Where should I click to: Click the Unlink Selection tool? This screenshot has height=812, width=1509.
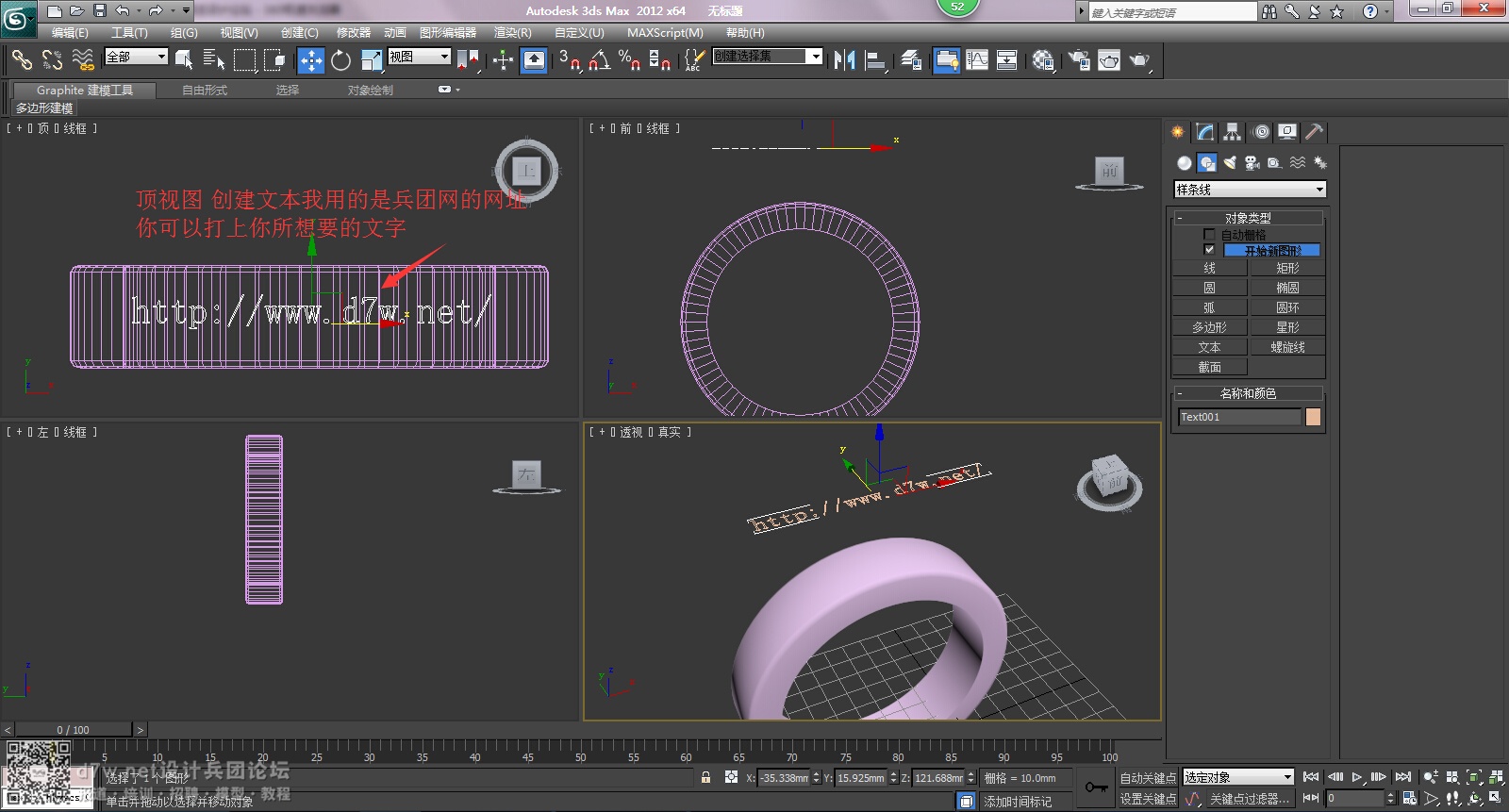click(x=52, y=60)
